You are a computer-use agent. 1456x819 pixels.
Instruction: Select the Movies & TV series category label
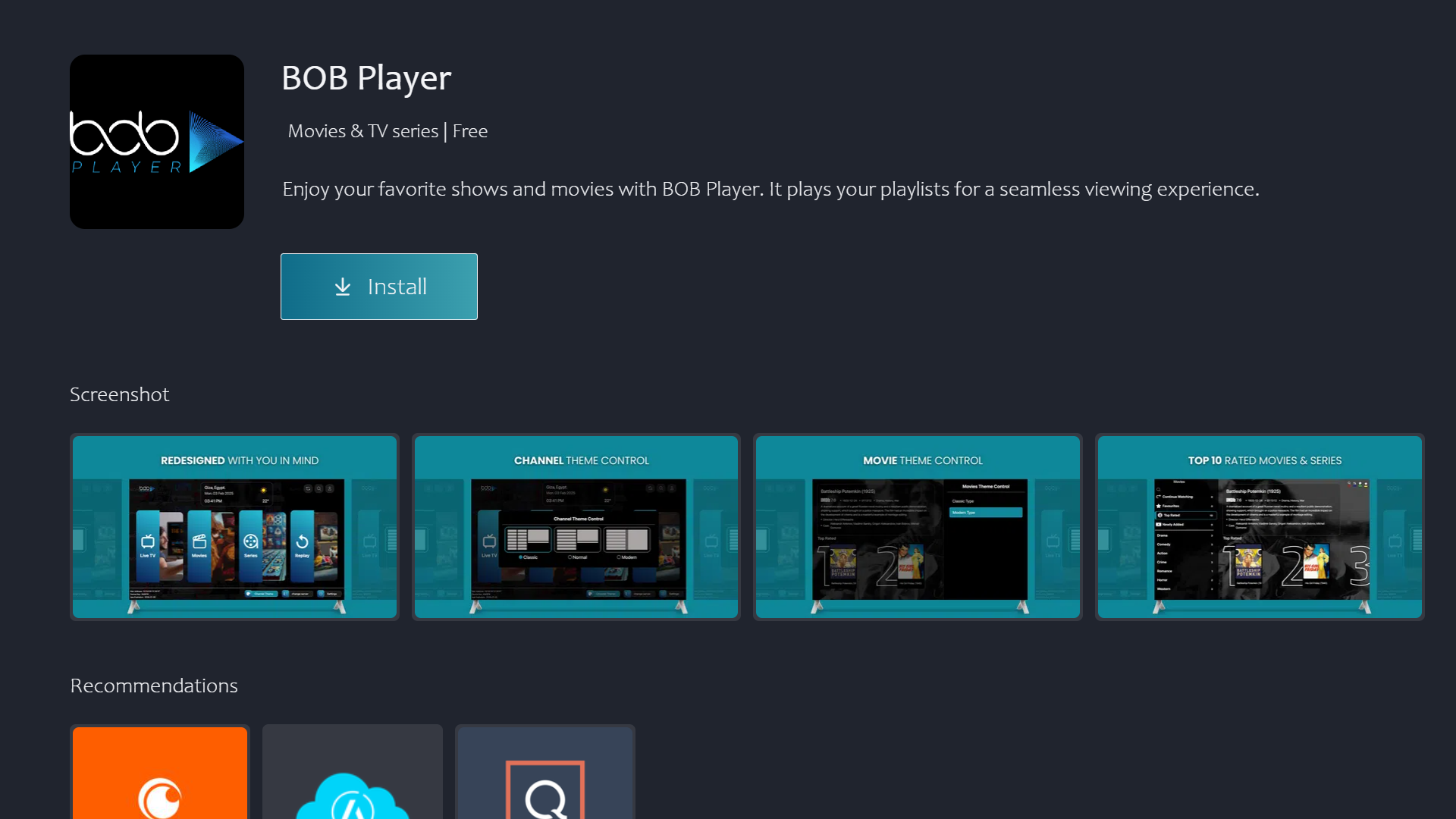tap(362, 131)
